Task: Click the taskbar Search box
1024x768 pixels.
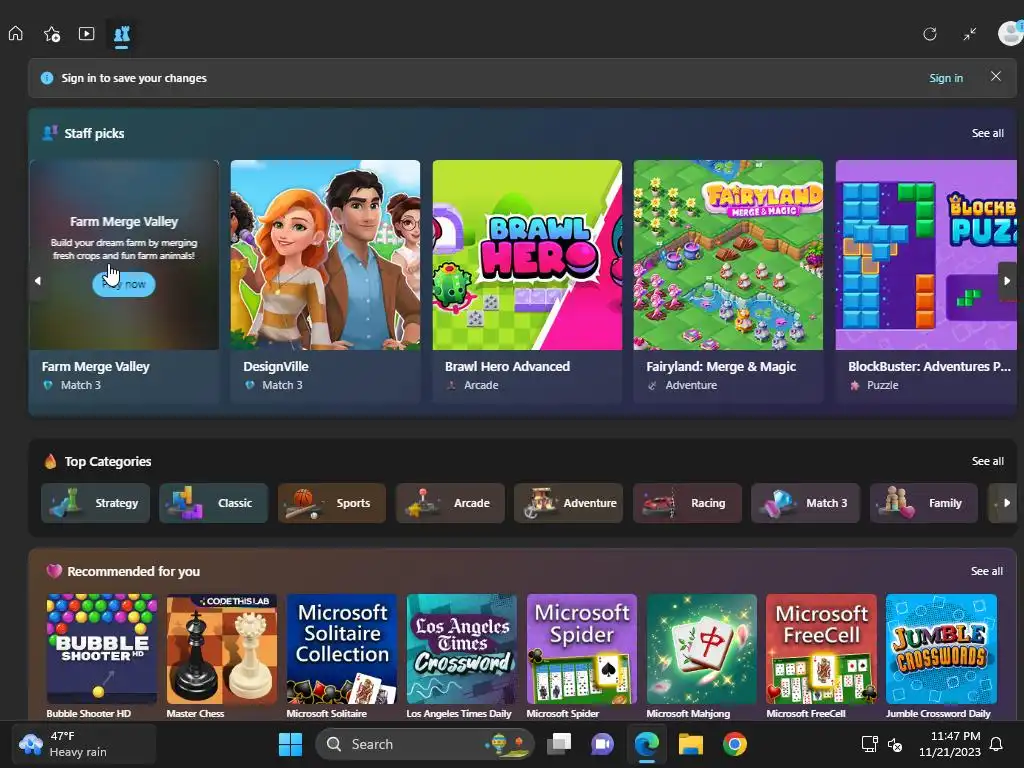Action: pos(424,744)
